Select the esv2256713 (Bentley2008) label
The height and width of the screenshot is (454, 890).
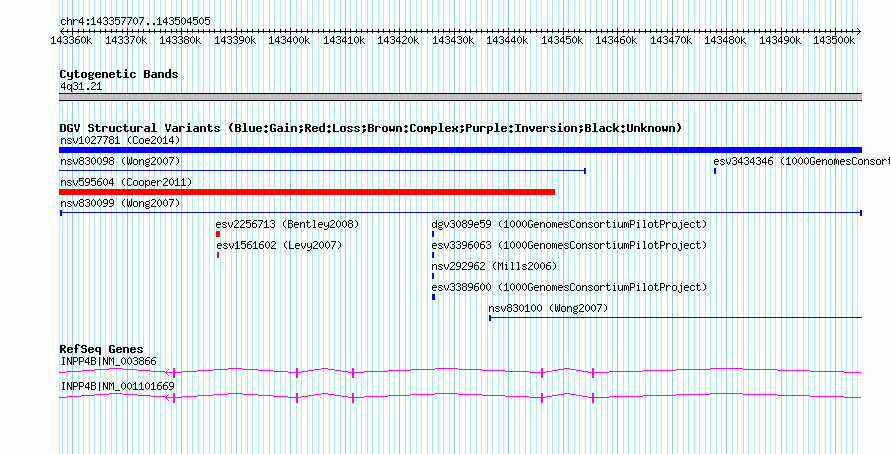click(287, 224)
